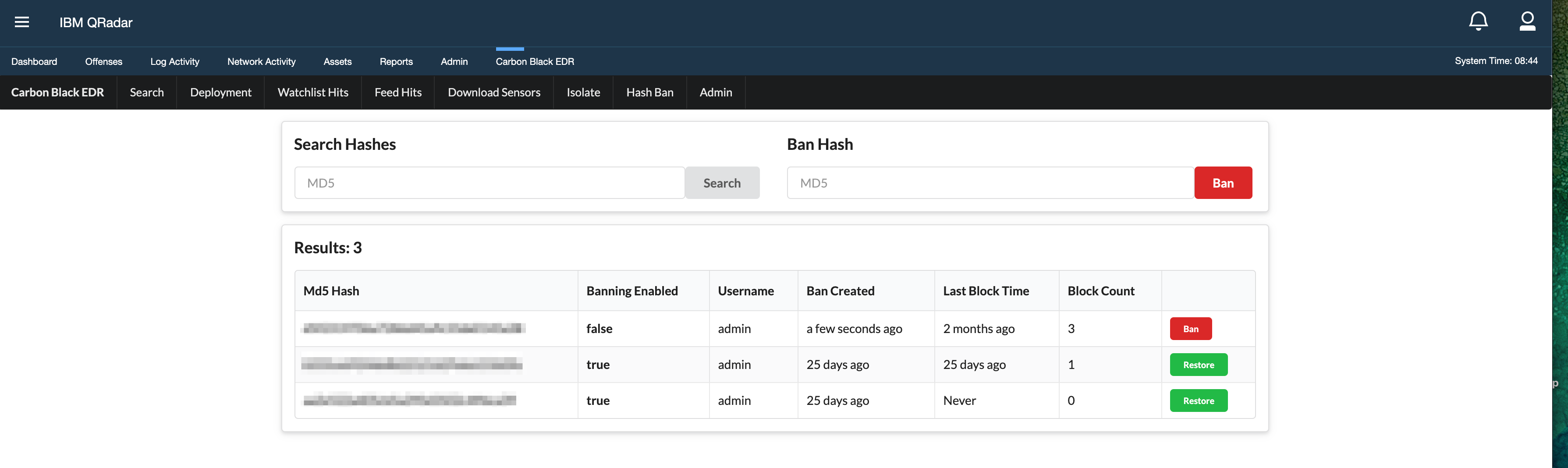
Task: Focus the Ban Hash MD5 input field
Action: pyautogui.click(x=990, y=183)
